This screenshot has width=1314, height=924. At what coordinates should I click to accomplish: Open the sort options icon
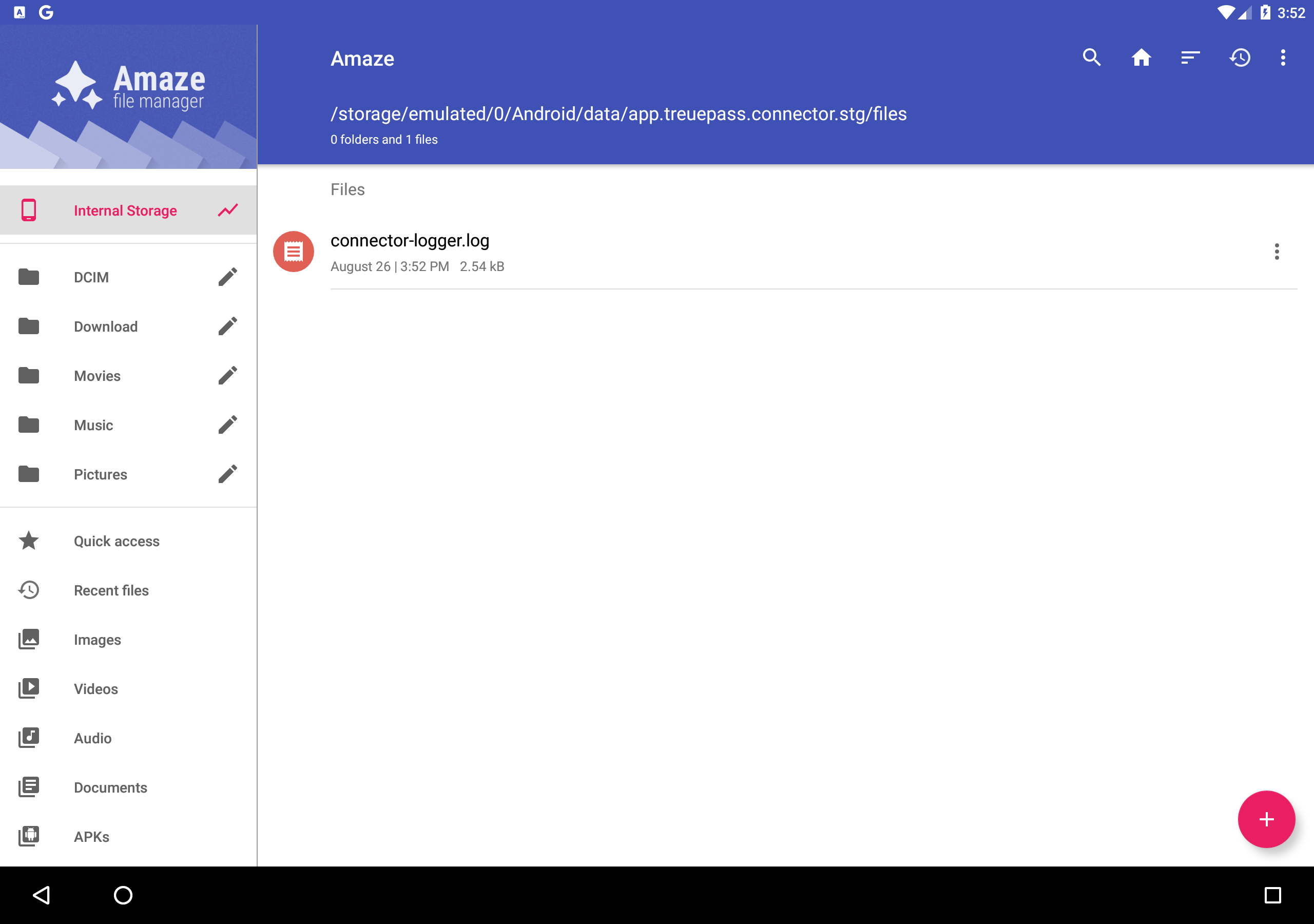[1190, 58]
